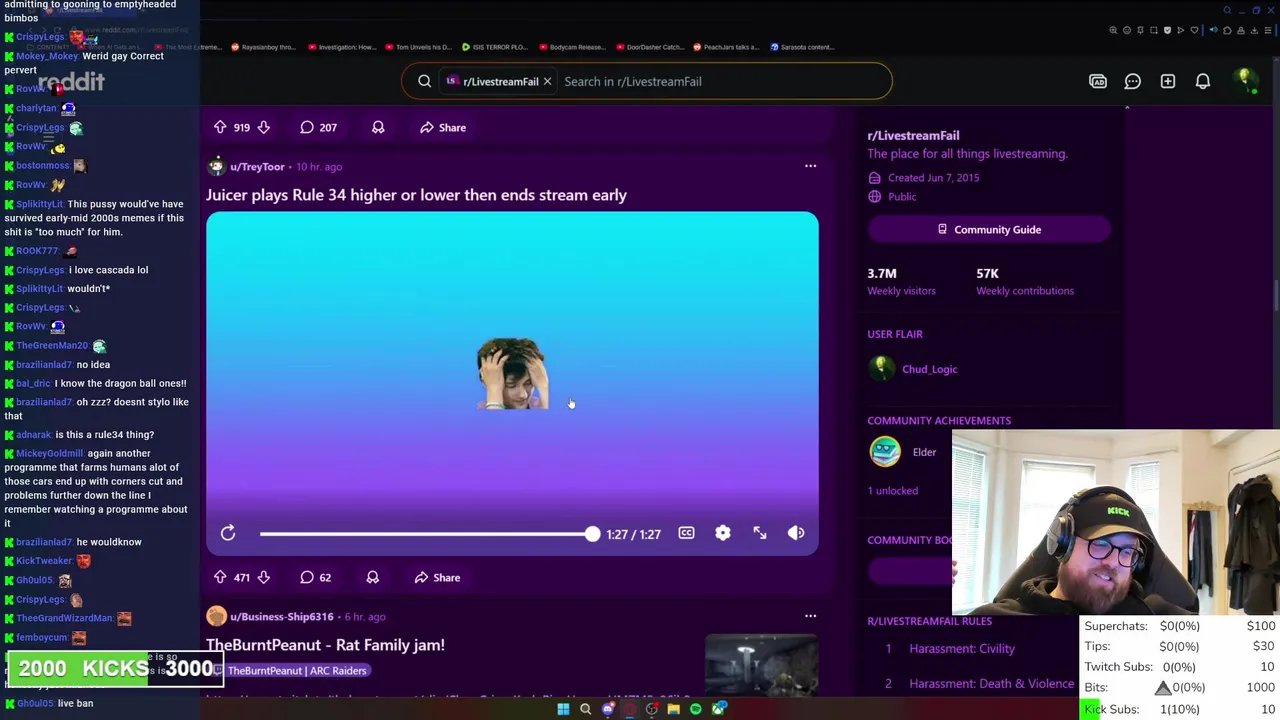Click MickeyGoldmill username in chat

tap(50, 453)
